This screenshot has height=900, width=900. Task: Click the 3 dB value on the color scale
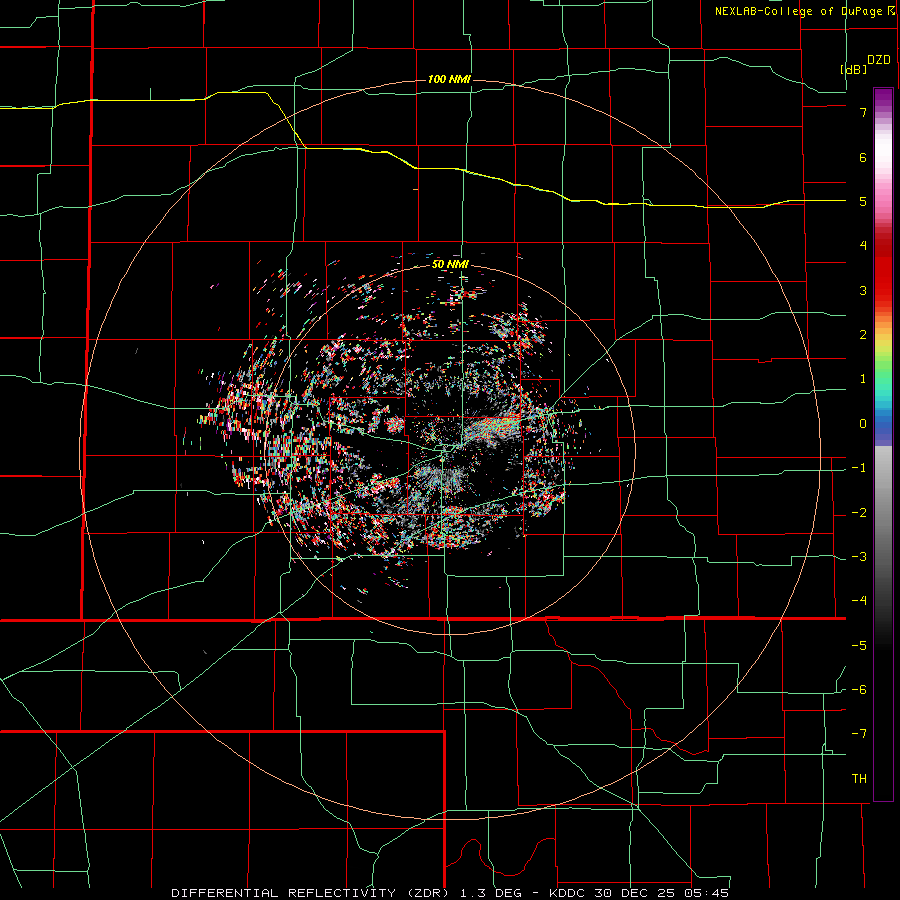tap(863, 290)
